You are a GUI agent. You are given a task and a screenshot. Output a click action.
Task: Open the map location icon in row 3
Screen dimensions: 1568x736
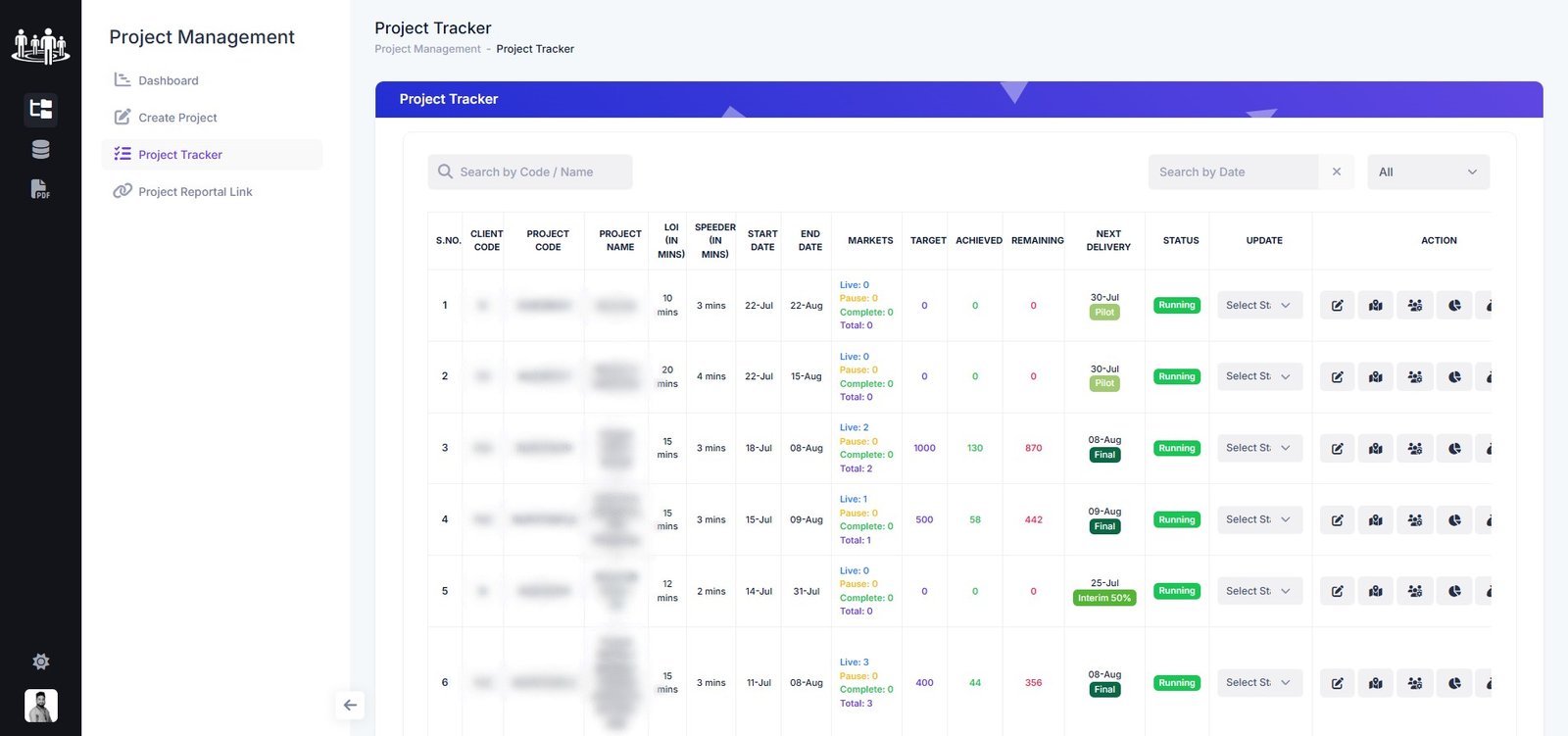[1376, 449]
